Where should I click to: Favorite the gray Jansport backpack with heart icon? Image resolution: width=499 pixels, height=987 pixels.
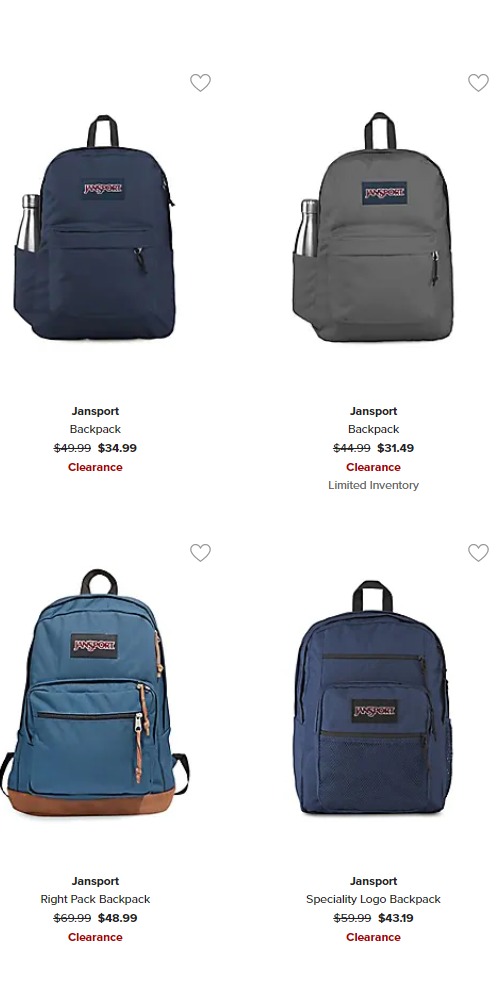pyautogui.click(x=478, y=82)
